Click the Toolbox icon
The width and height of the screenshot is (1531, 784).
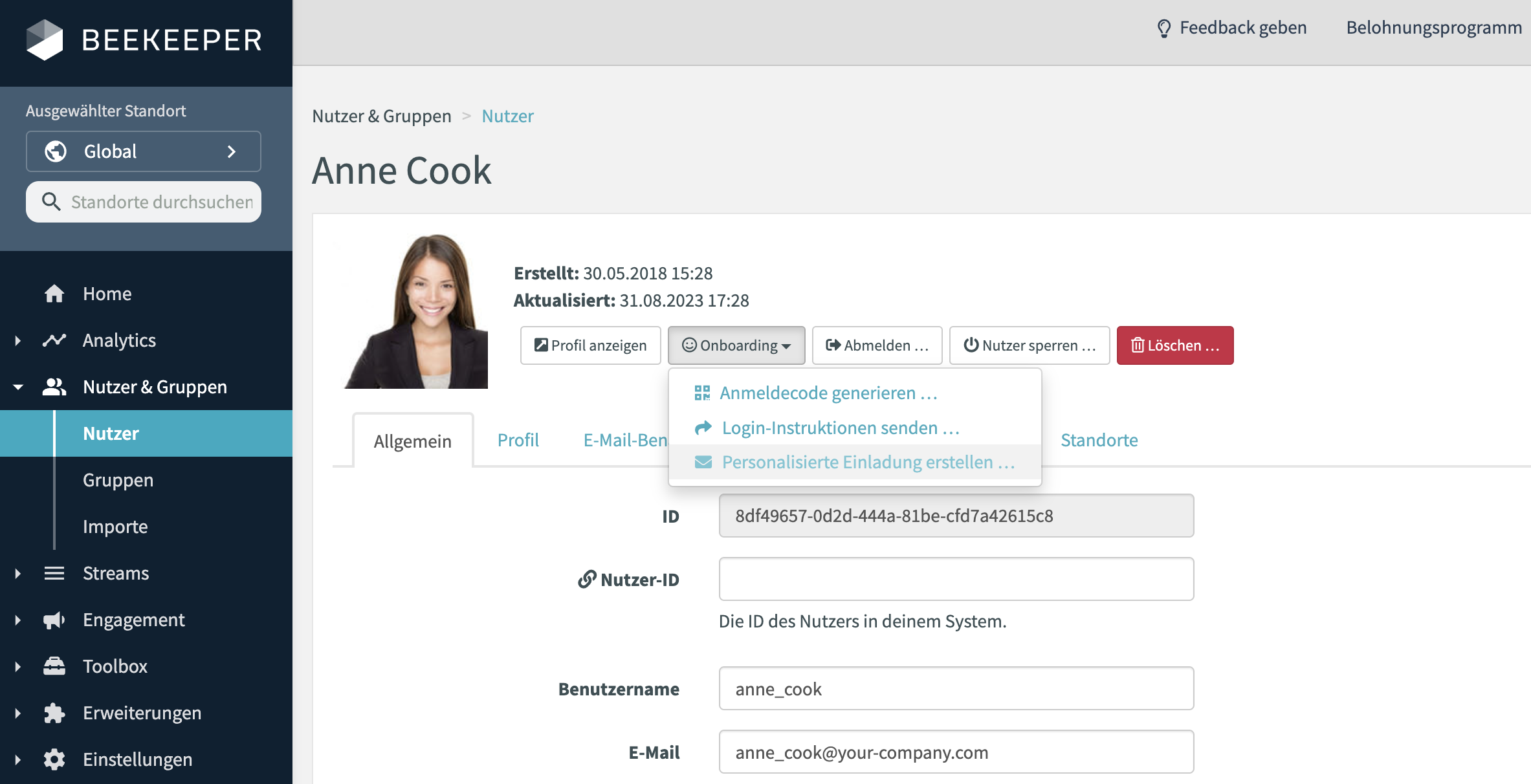point(54,666)
